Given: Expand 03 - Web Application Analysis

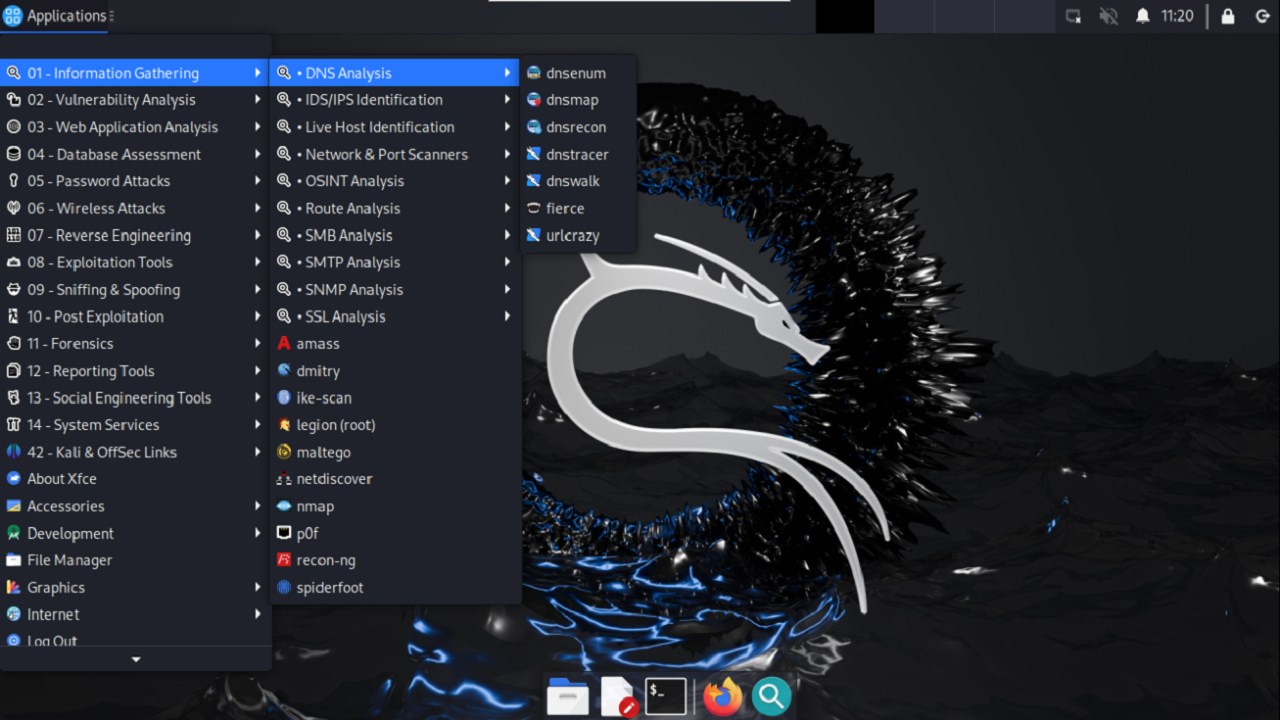Looking at the screenshot, I should pos(136,127).
